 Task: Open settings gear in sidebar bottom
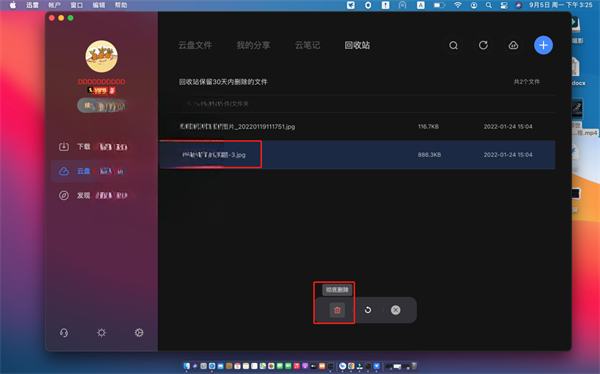(139, 333)
